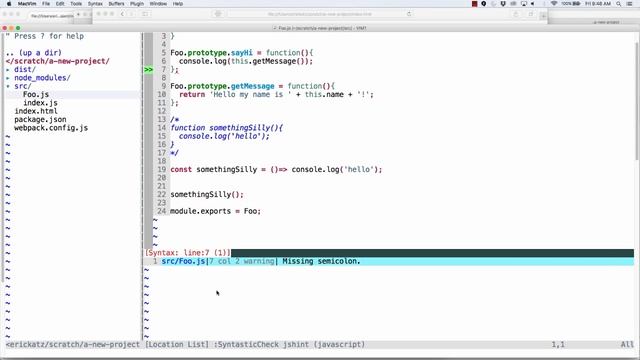The width and height of the screenshot is (640, 360).
Task: Open the Window menu
Action: [x=158, y=4]
